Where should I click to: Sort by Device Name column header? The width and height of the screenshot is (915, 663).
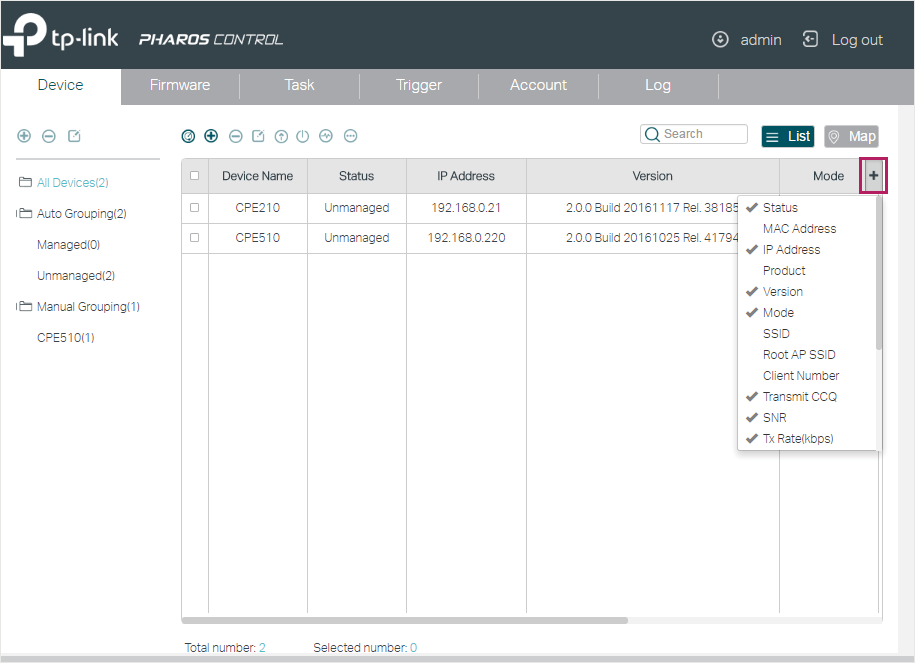(x=257, y=176)
